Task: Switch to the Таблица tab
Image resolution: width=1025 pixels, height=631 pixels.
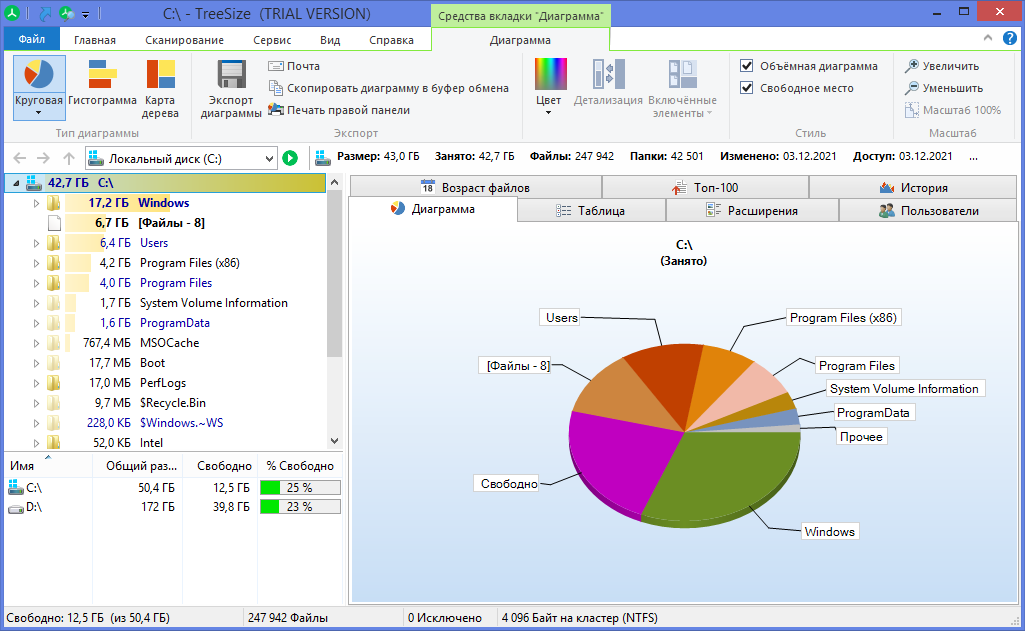Action: (x=591, y=211)
